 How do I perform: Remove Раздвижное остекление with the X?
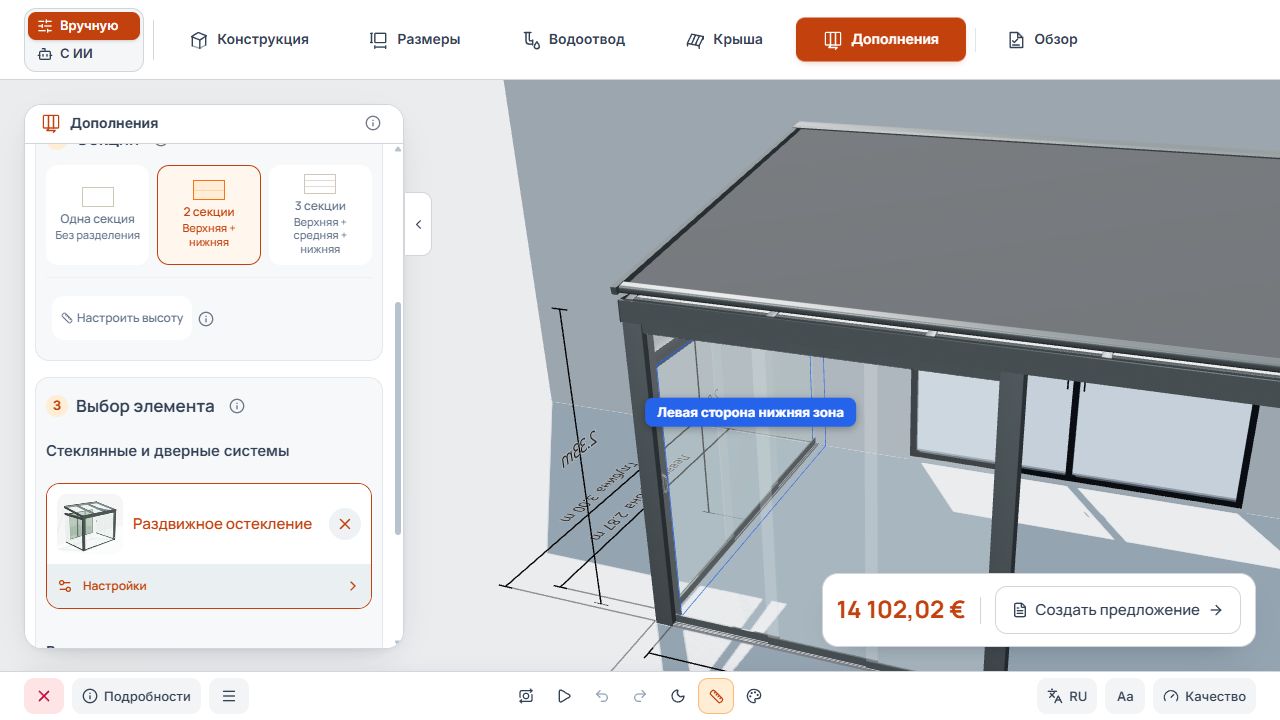[x=345, y=524]
